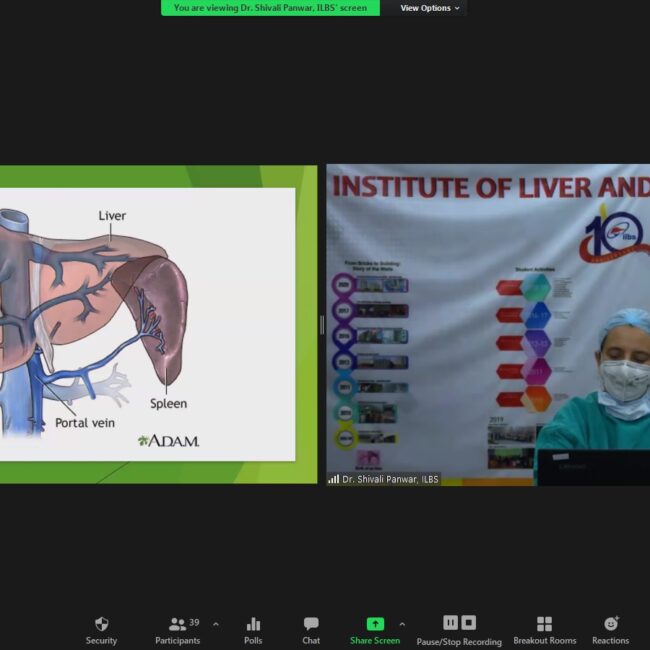Click the green Share Screen icon
This screenshot has height=650, width=650.
(375, 624)
